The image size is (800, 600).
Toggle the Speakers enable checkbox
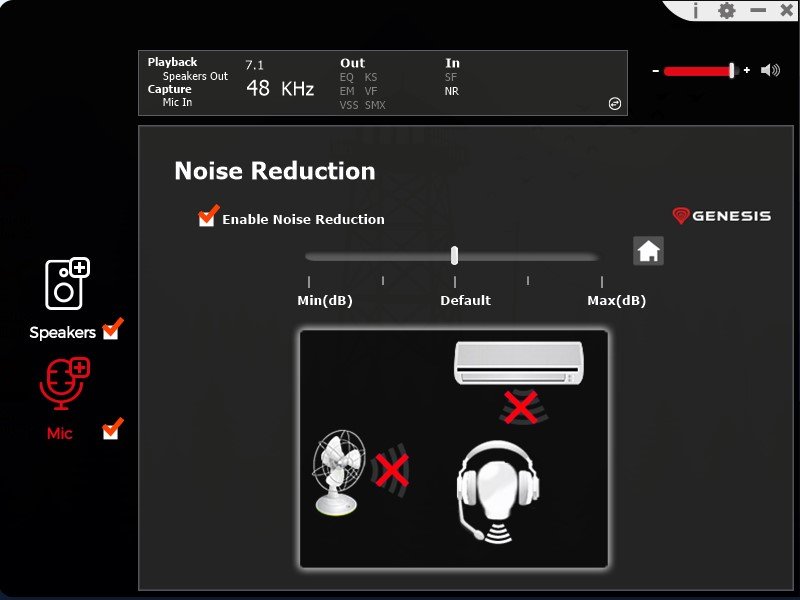(x=112, y=329)
